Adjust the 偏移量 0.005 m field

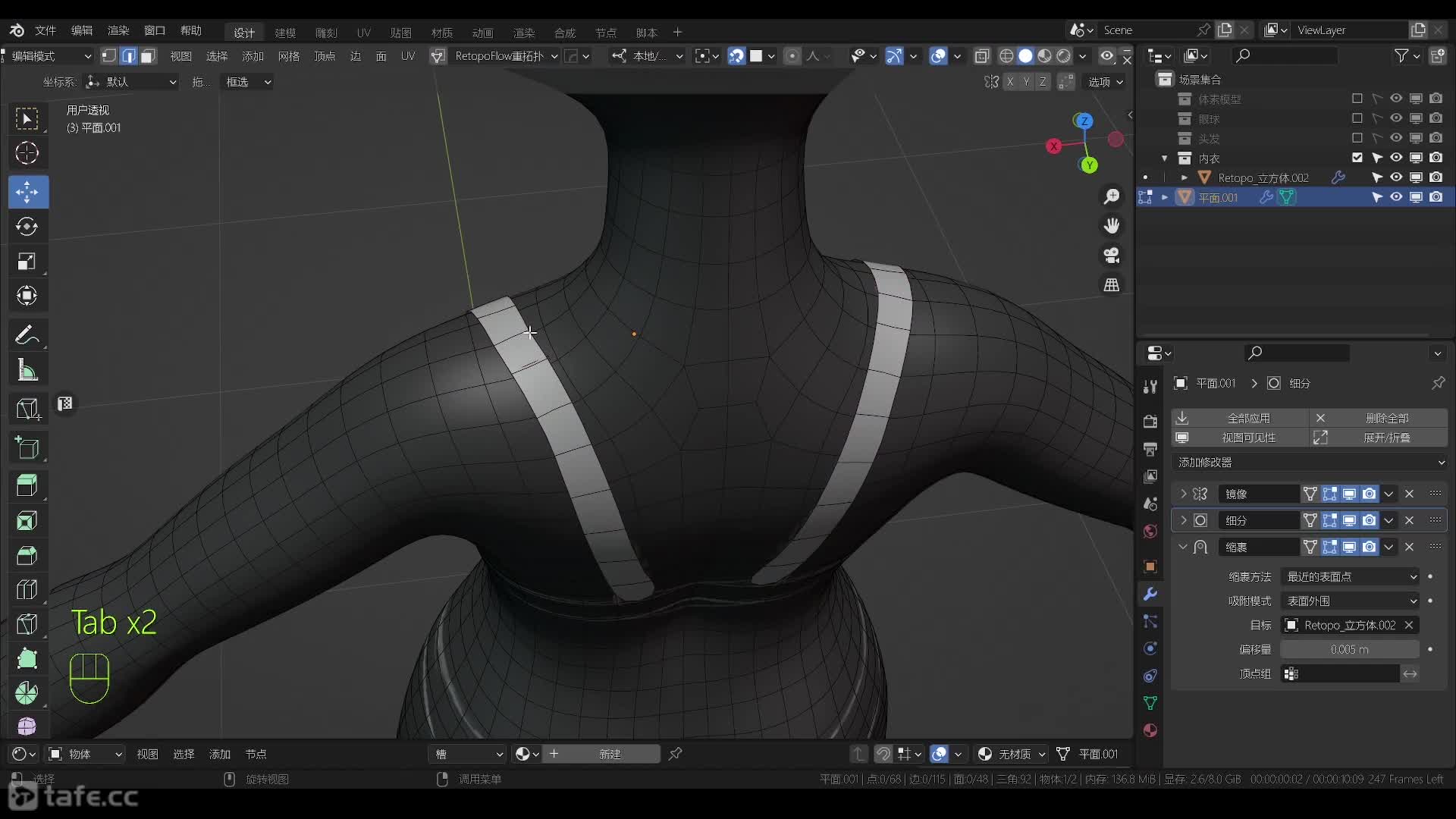[1350, 650]
